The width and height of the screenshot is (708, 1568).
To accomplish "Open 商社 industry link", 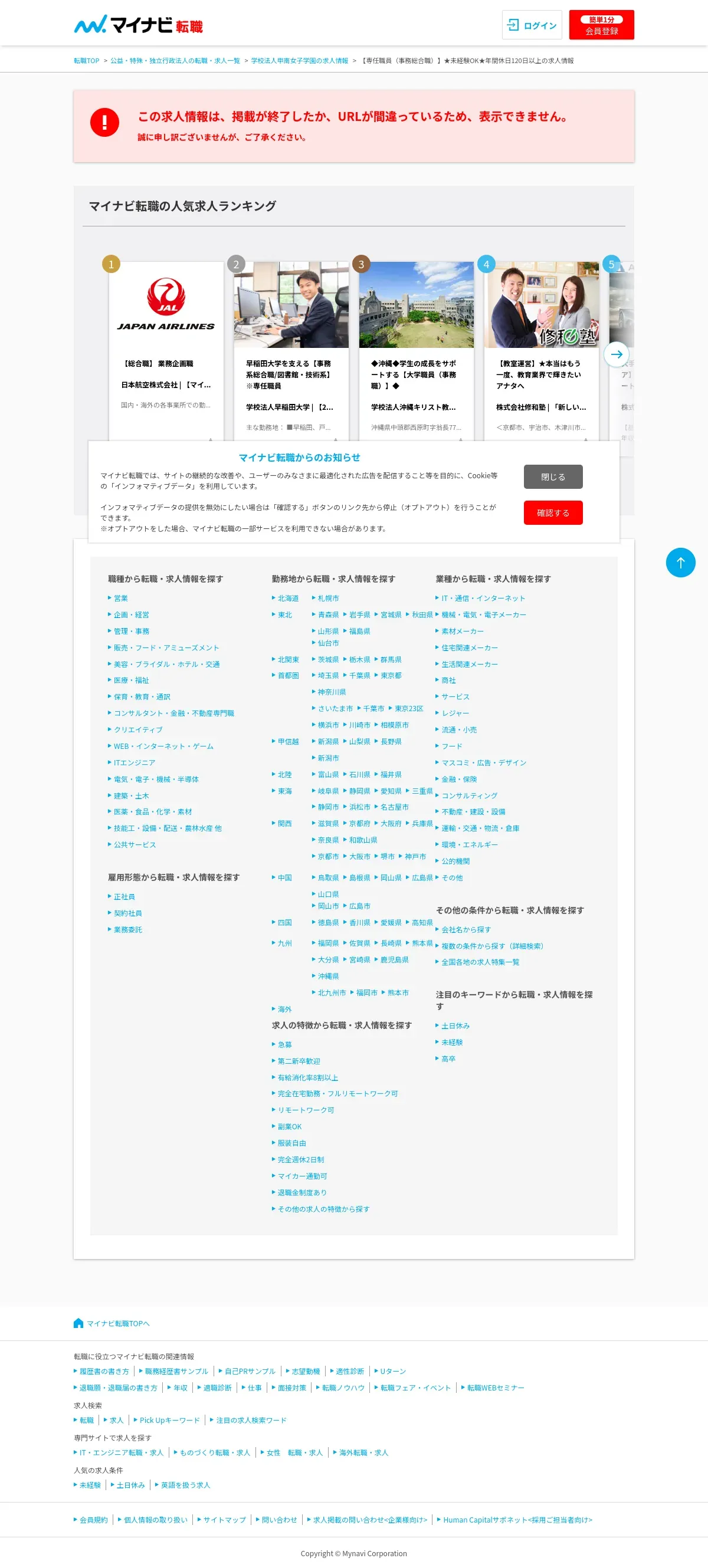I will click(448, 681).
